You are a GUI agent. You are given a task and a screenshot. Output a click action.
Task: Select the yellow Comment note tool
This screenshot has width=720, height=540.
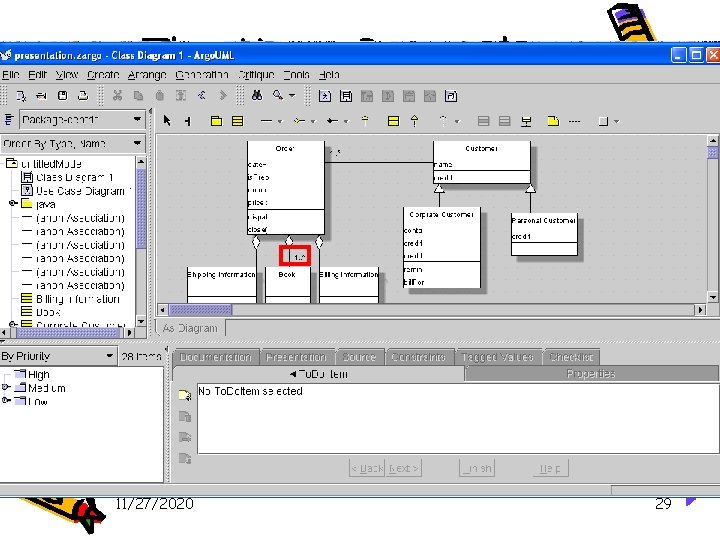(553, 121)
